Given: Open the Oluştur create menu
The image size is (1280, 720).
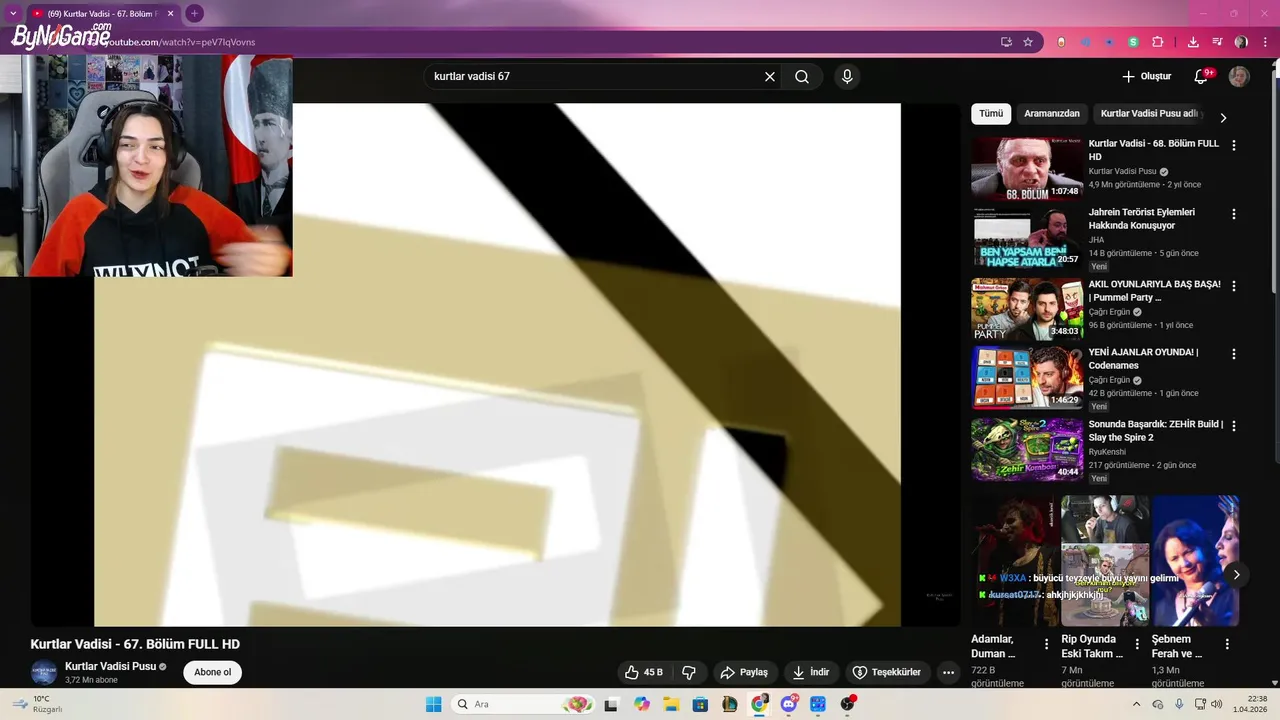Looking at the screenshot, I should (1146, 77).
